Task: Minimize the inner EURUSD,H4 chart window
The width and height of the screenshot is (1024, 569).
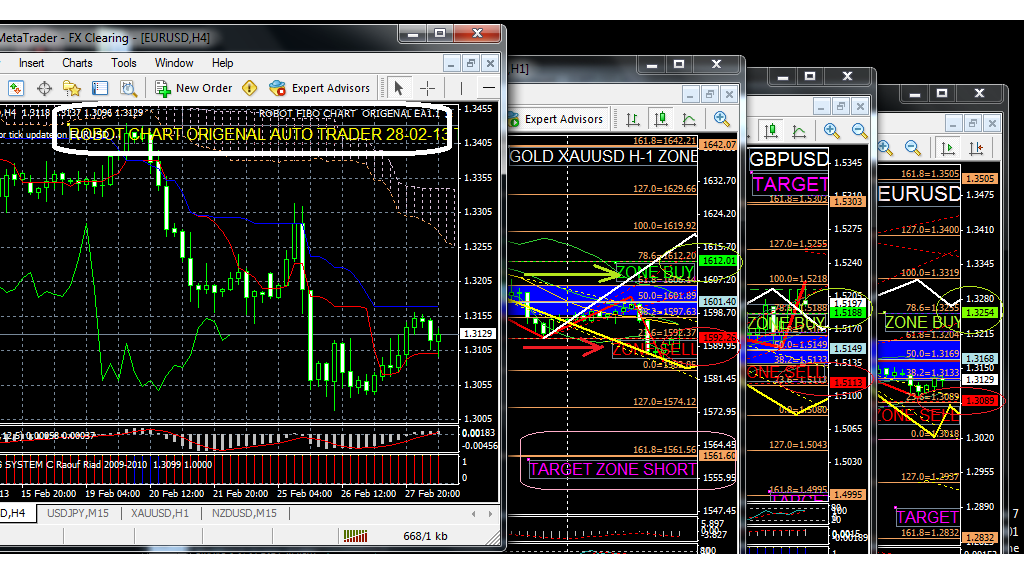Action: click(451, 63)
